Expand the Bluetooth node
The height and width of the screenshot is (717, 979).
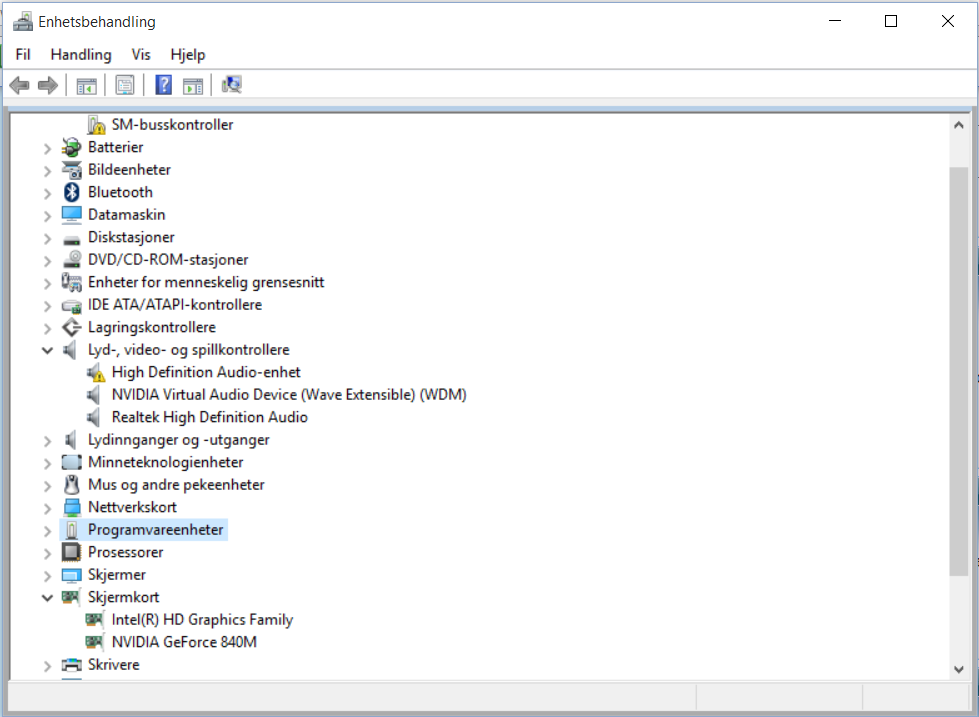[x=47, y=193]
